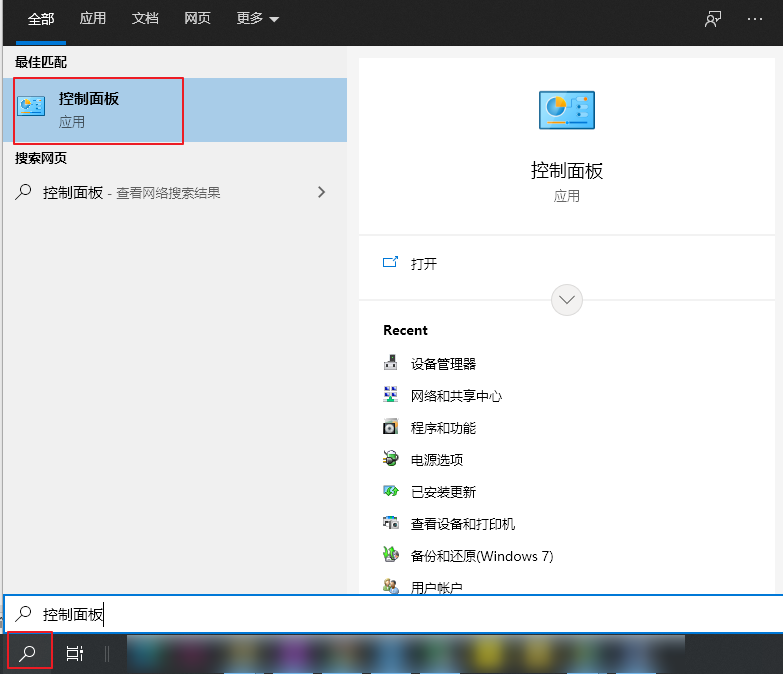Open 已安装更新 from the Recent list
783x674 pixels.
point(443,492)
